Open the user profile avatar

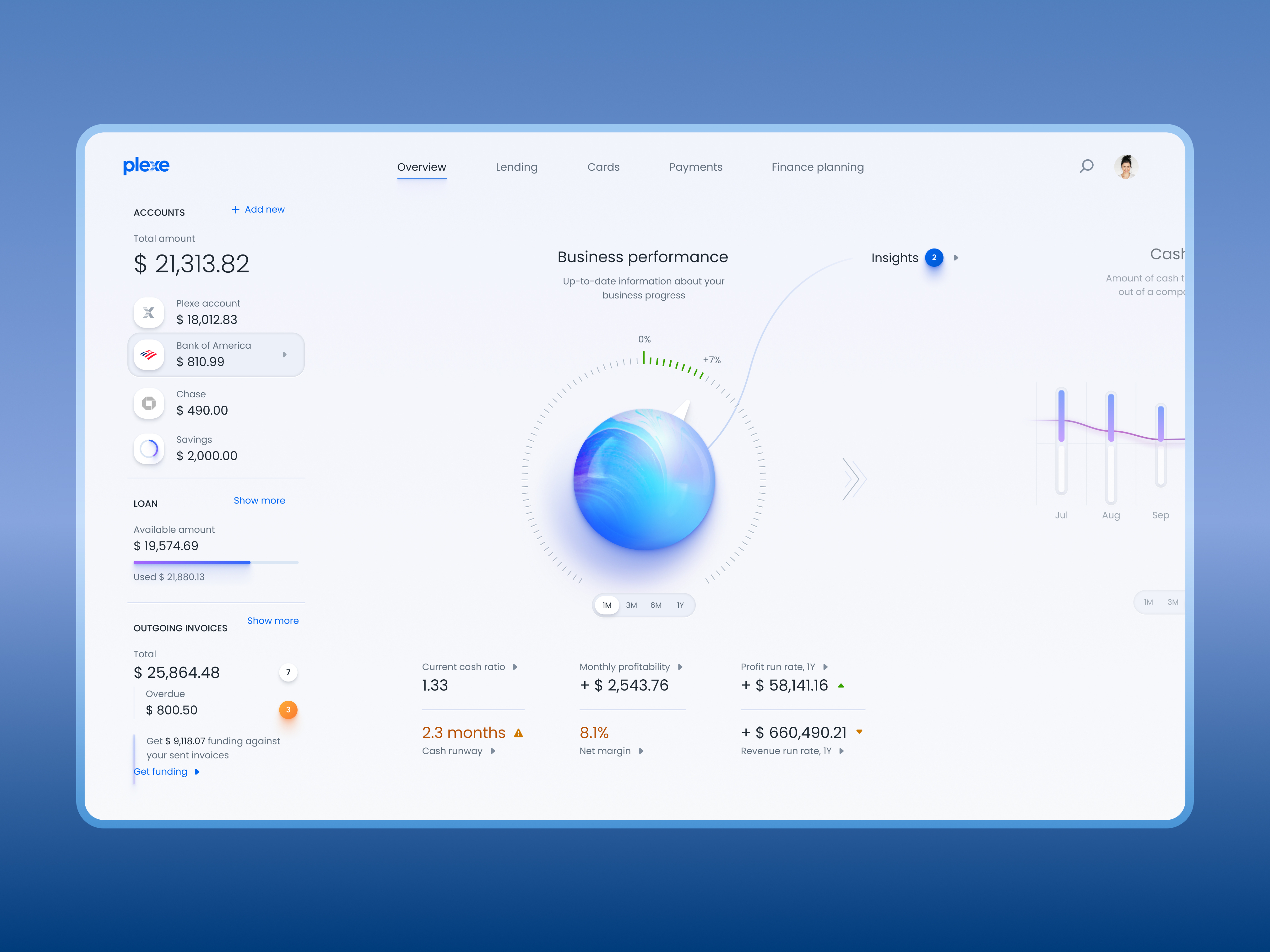pyautogui.click(x=1126, y=167)
